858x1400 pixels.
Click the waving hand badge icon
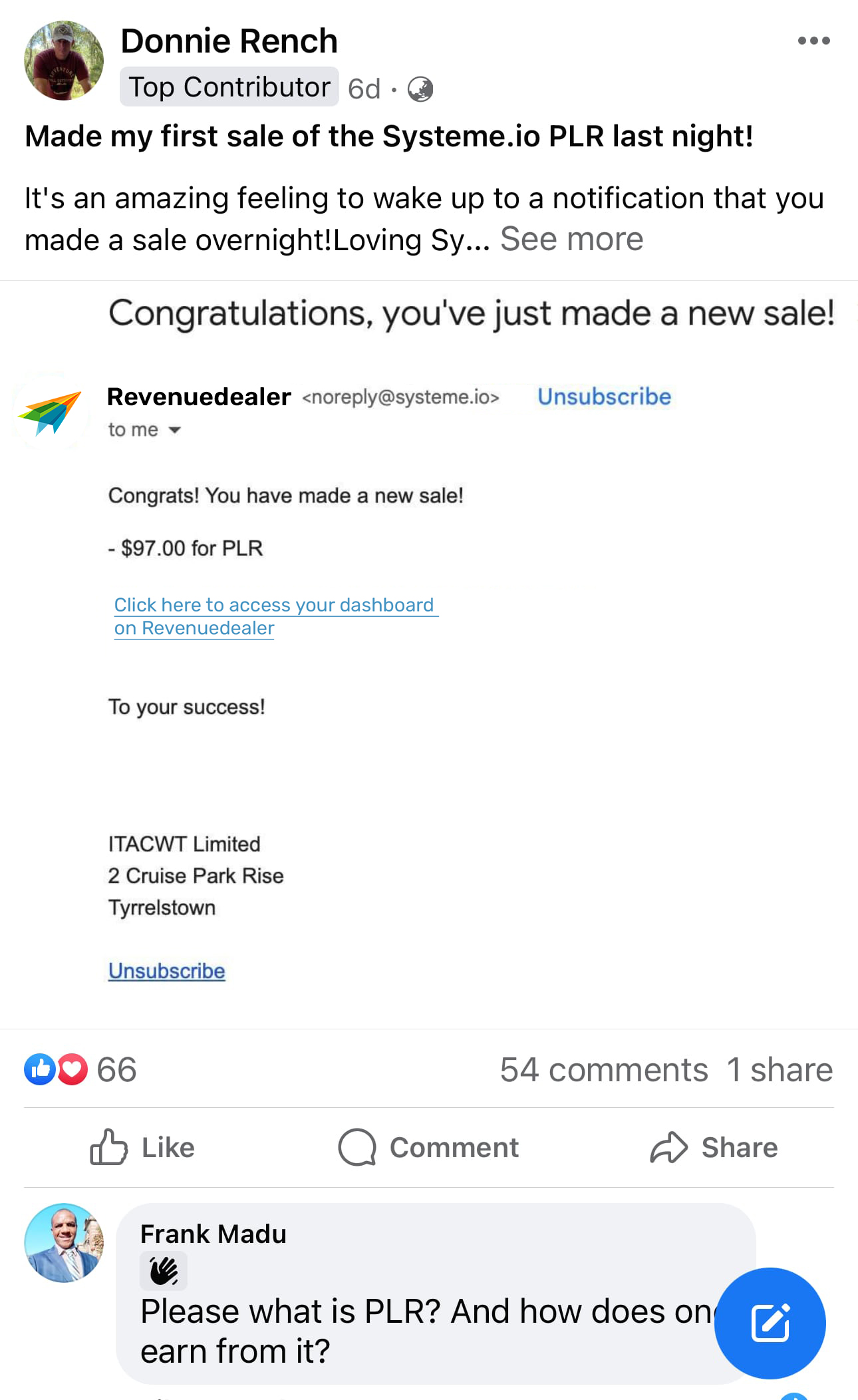[x=163, y=1271]
